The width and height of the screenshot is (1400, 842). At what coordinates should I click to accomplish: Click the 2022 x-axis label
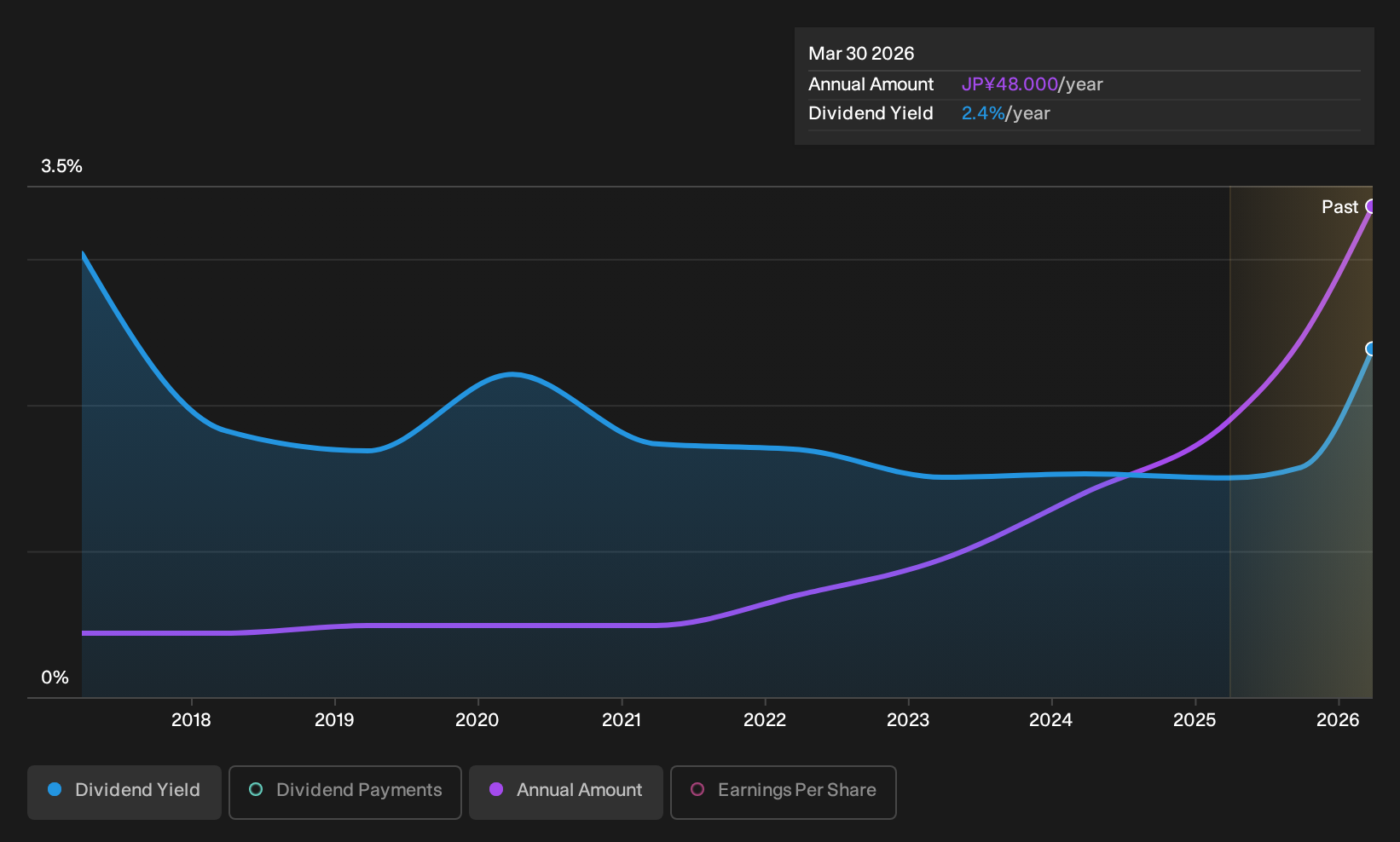(765, 720)
